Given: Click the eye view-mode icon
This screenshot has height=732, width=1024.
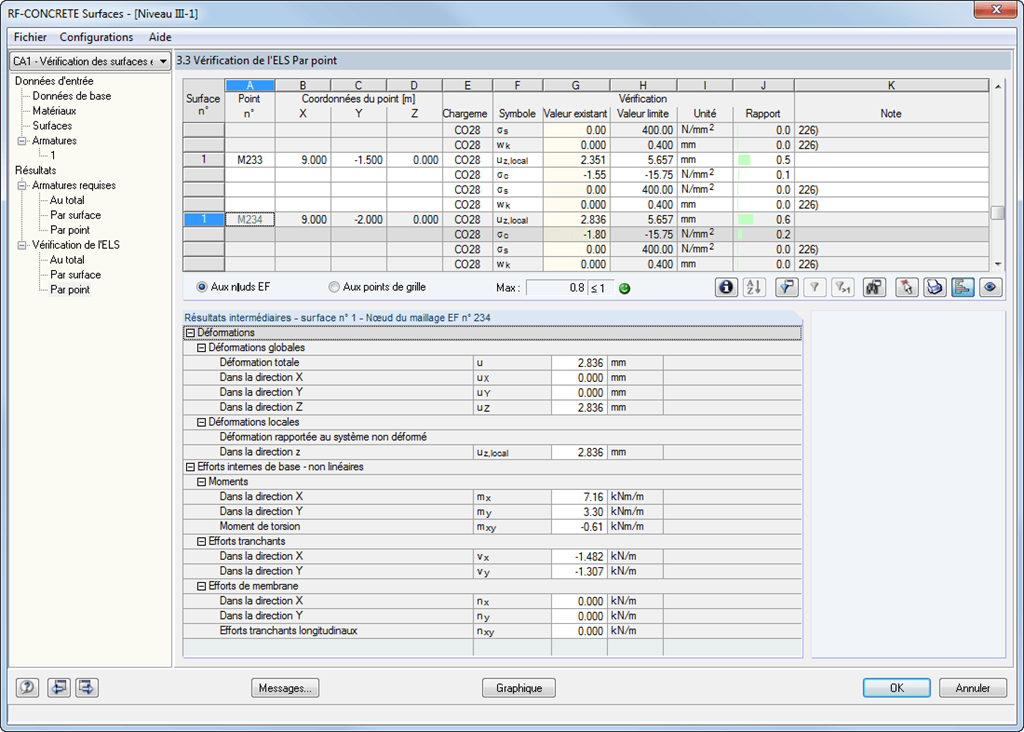Looking at the screenshot, I should (990, 287).
